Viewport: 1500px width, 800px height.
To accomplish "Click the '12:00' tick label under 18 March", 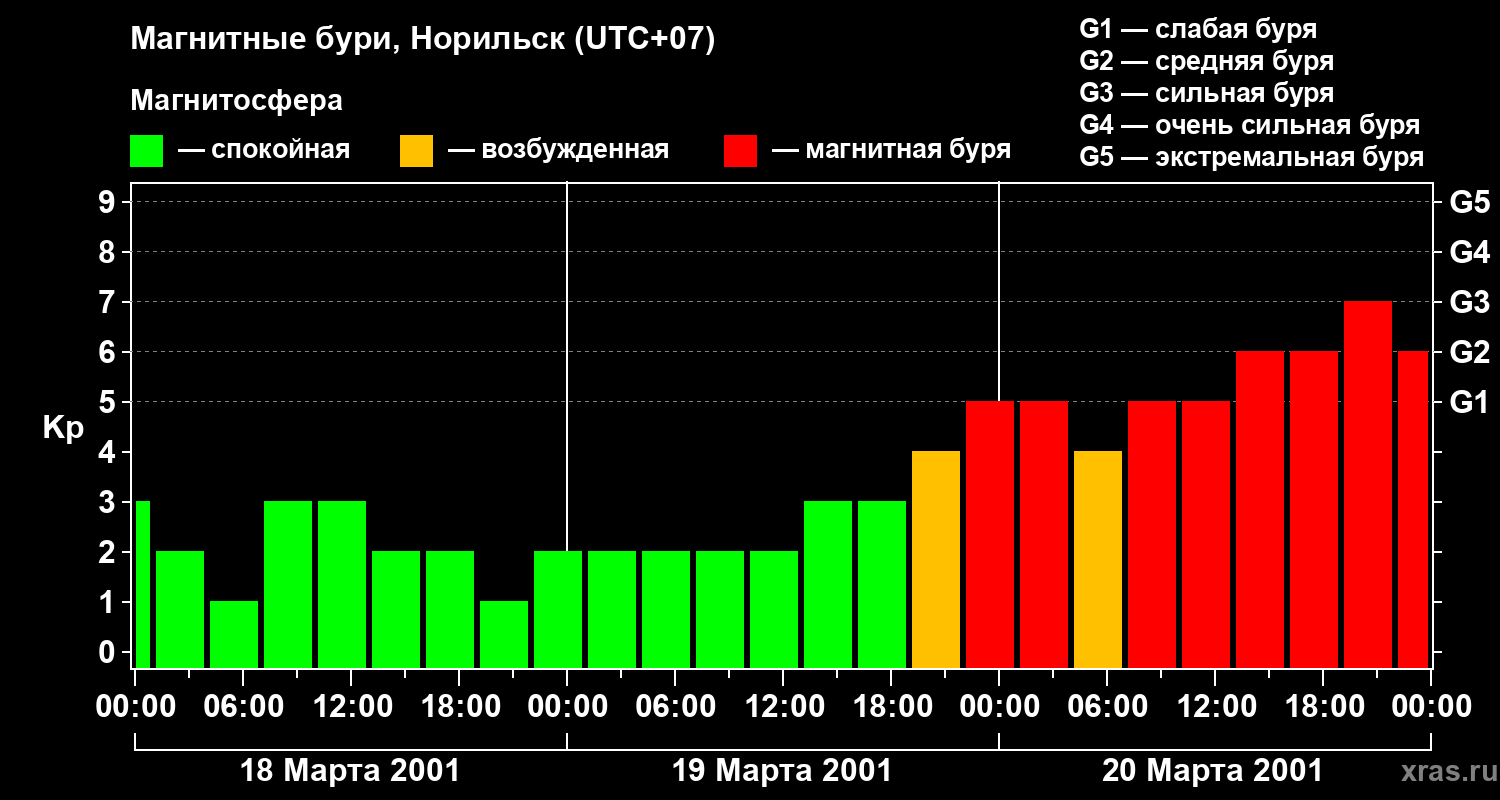I will (x=351, y=706).
